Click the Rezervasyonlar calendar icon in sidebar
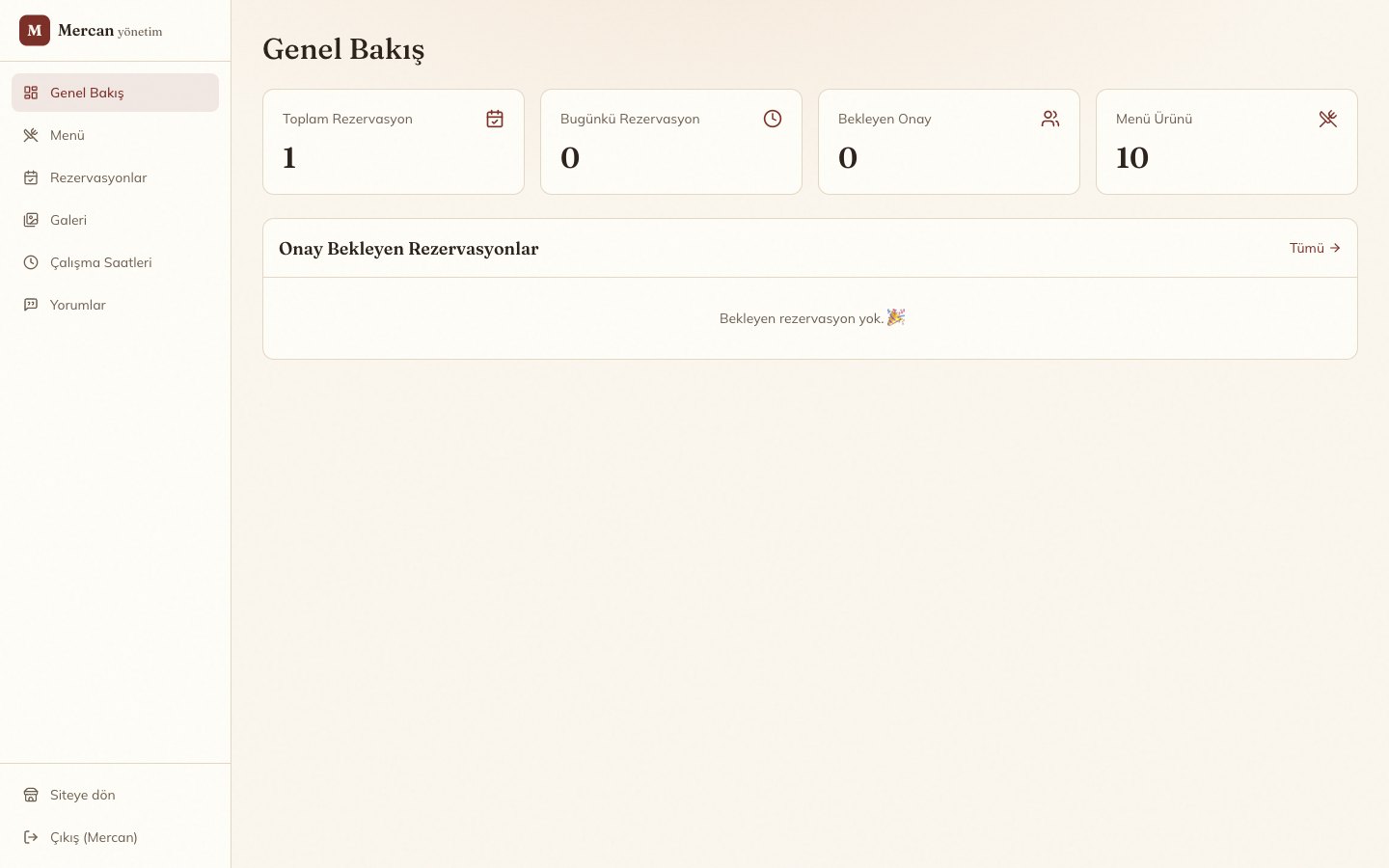Image resolution: width=1389 pixels, height=868 pixels. 31,177
